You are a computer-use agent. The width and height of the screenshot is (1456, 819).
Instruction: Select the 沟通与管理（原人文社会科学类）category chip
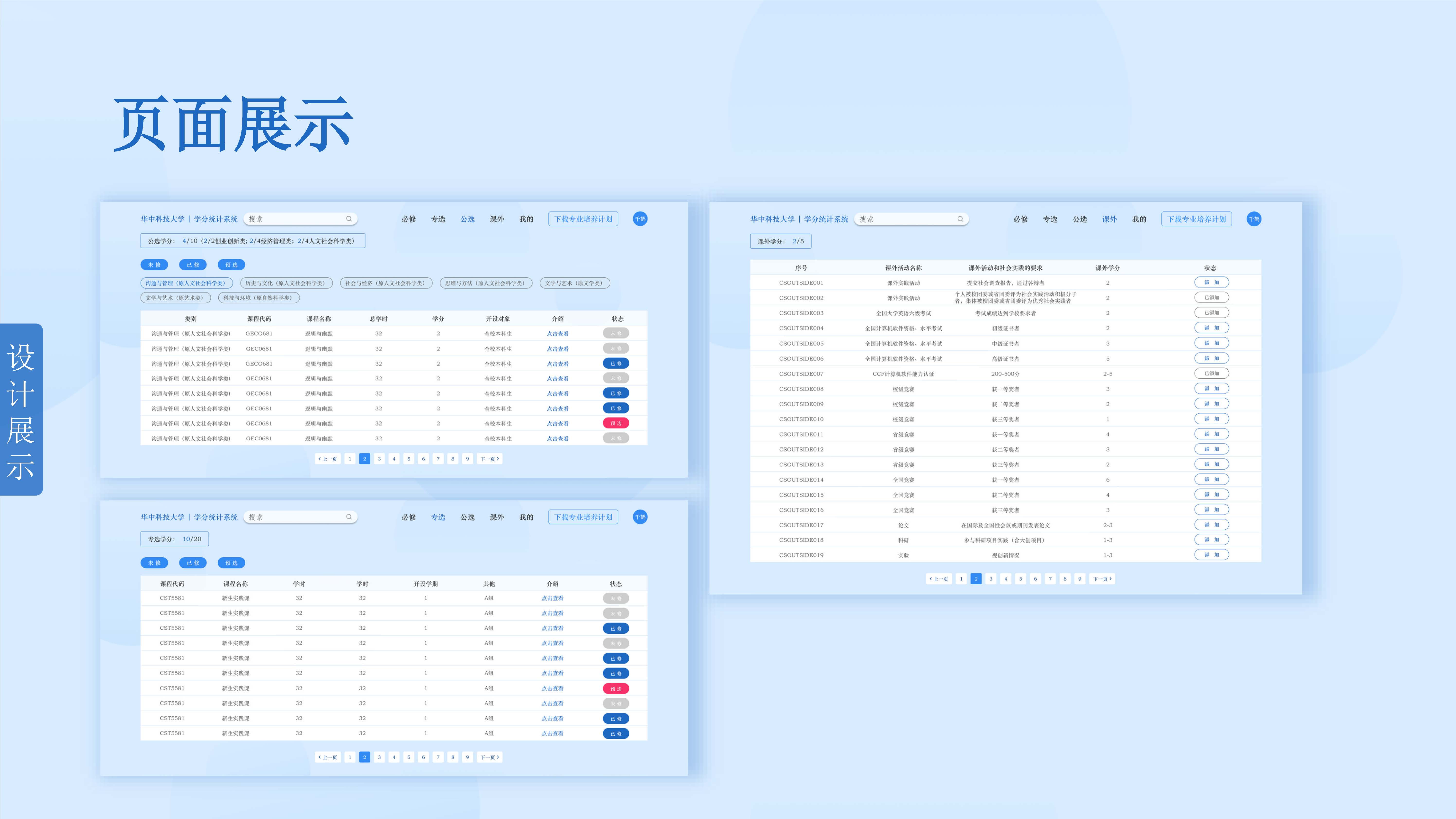coord(187,283)
